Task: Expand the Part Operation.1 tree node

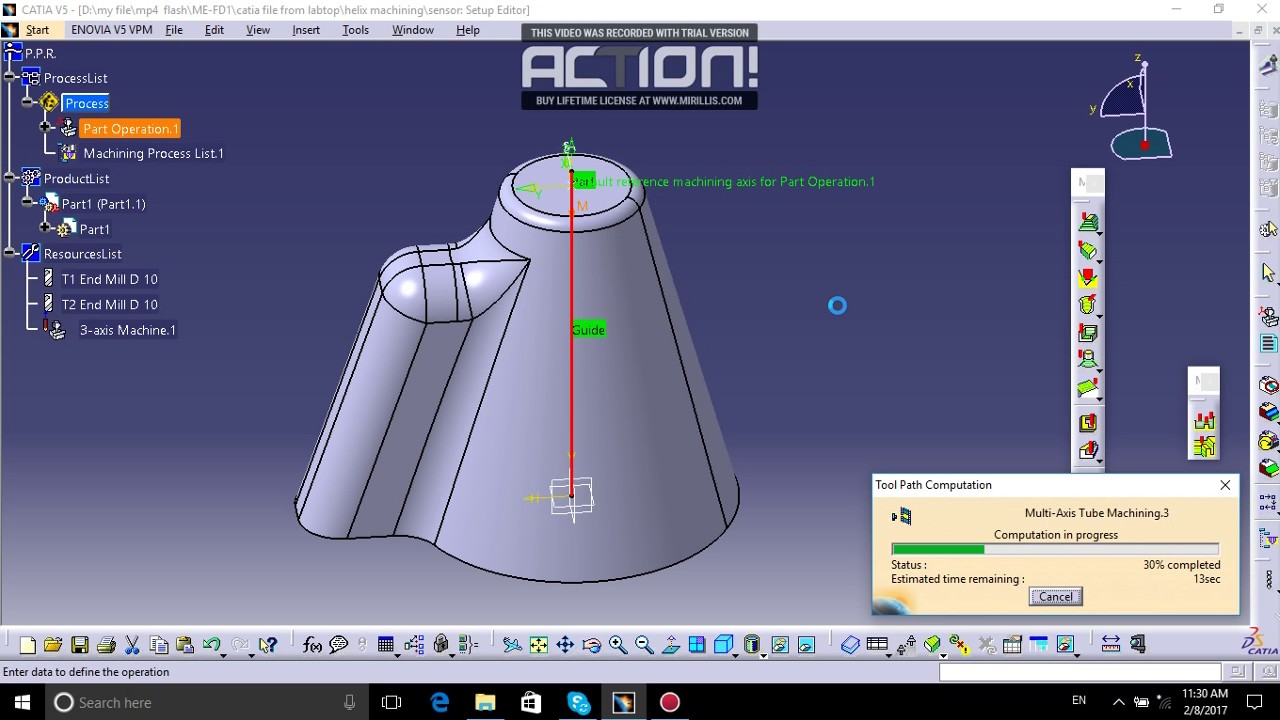Action: point(45,128)
